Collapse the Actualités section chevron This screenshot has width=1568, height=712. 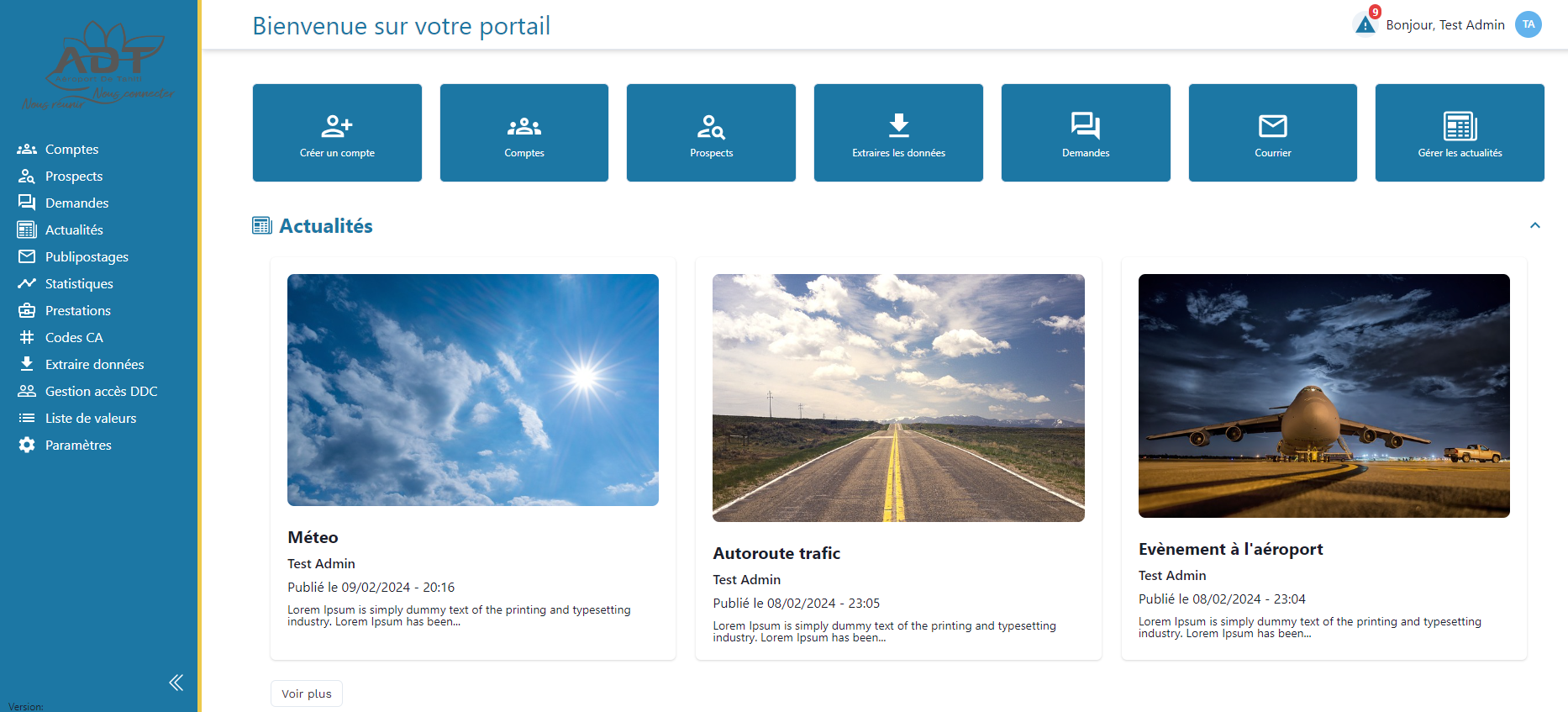tap(1535, 225)
